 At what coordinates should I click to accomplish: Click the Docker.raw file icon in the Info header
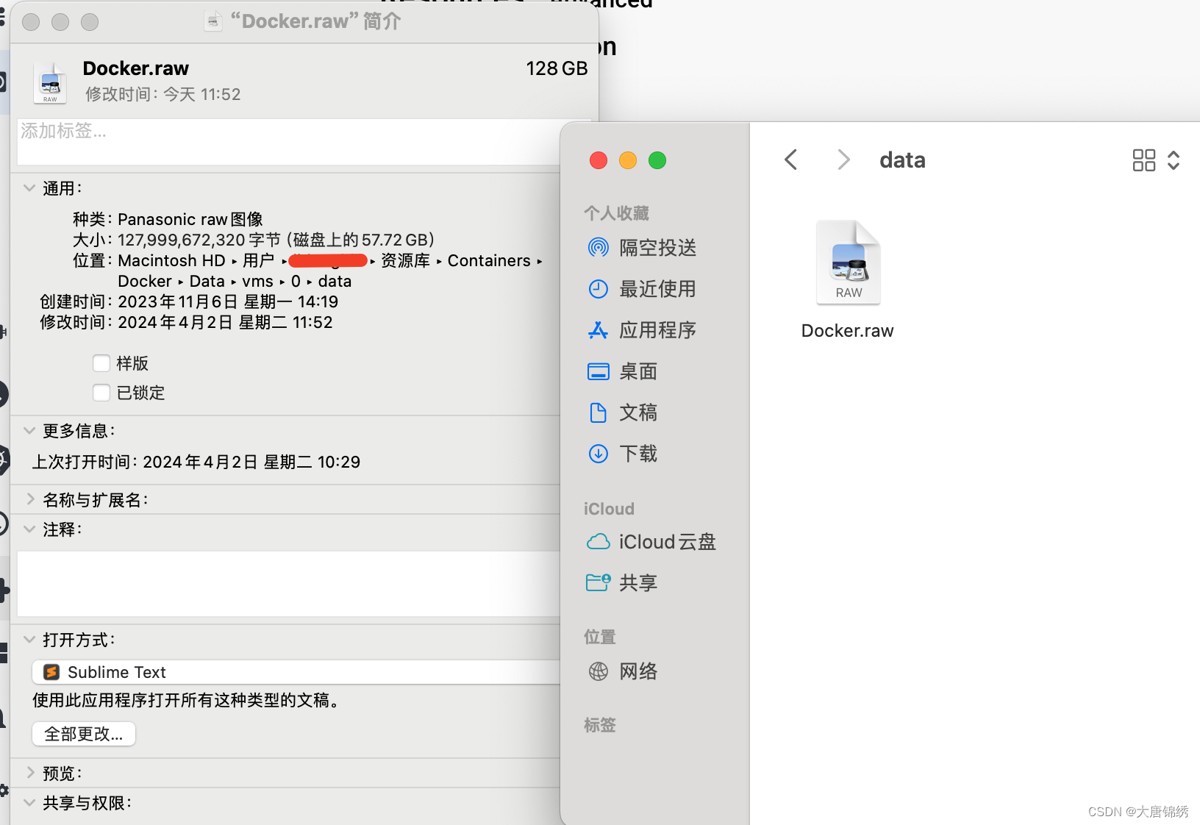[x=50, y=84]
